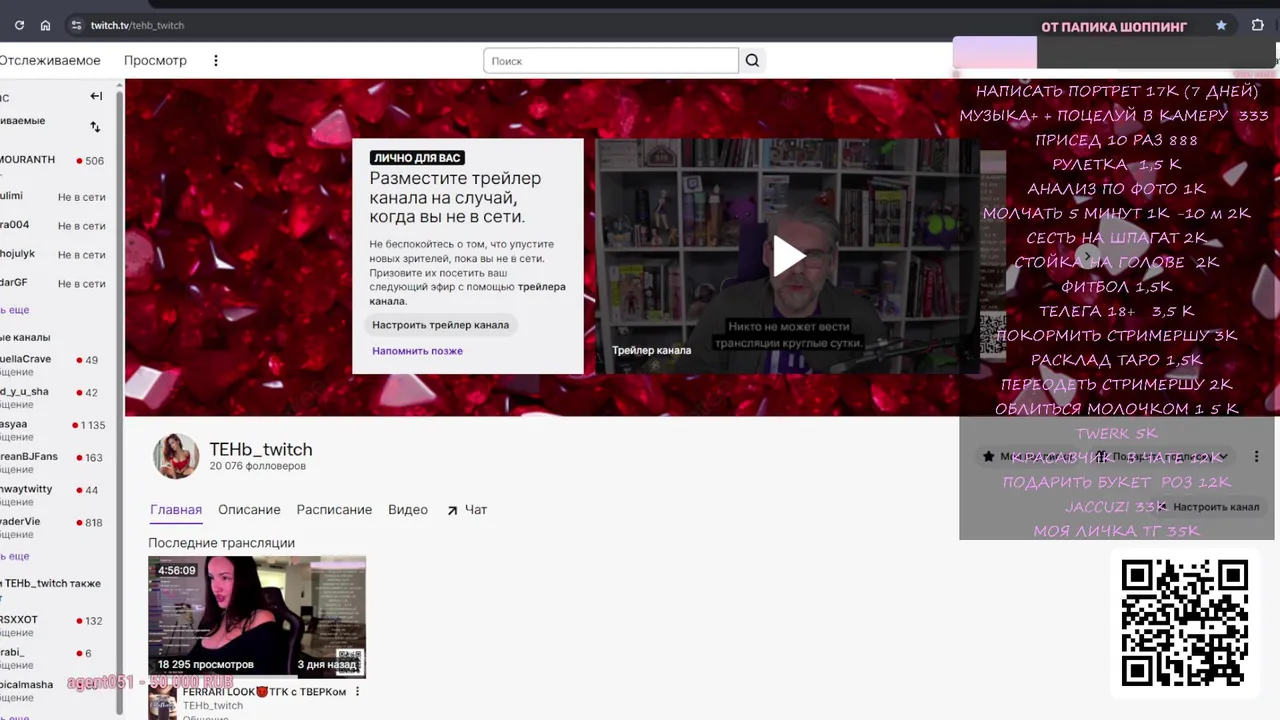
Task: Play the channel trailer video
Action: coord(788,256)
